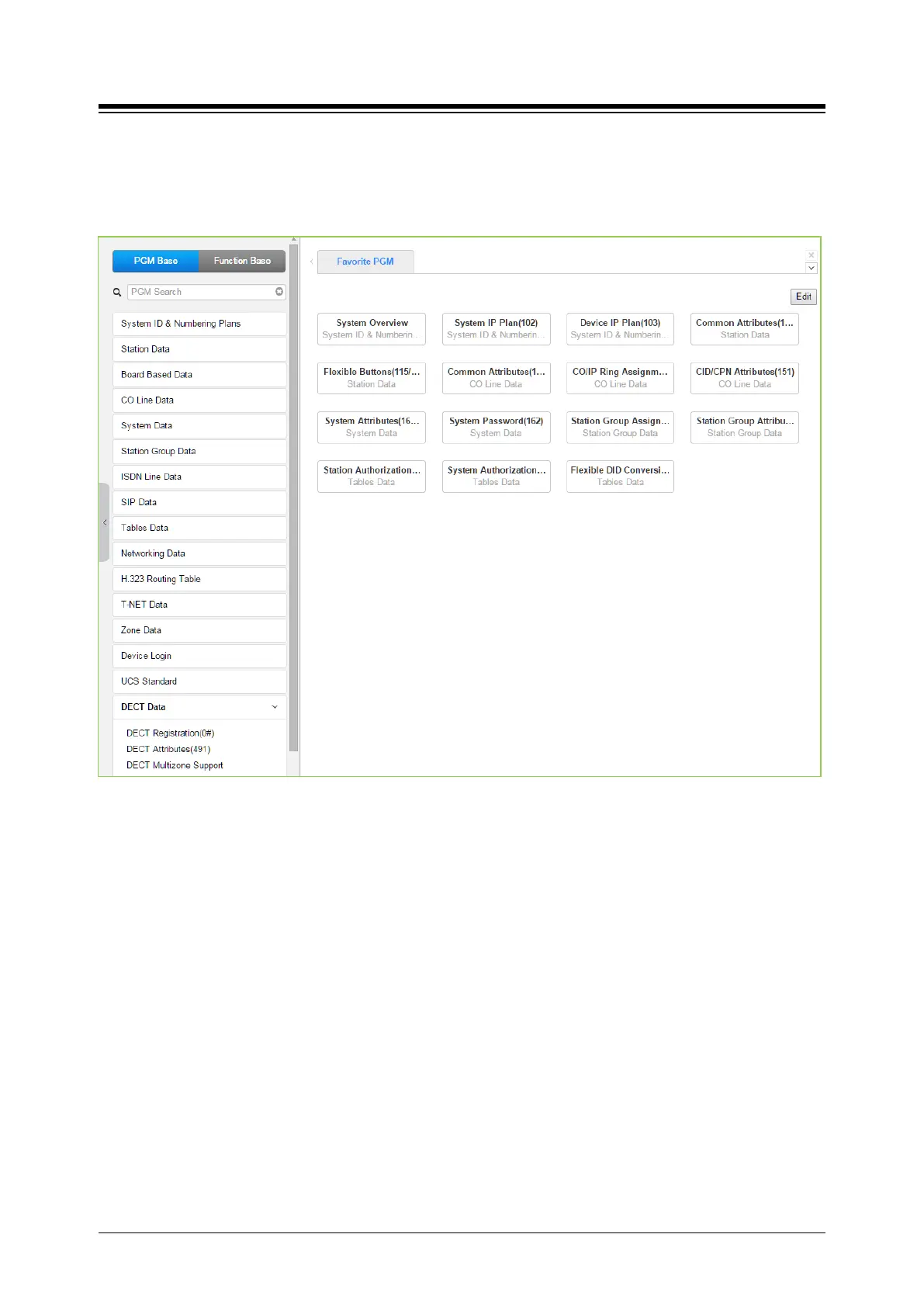Open System IP Plan(102) favorite
This screenshot has height=1307, width=924.
(x=496, y=329)
